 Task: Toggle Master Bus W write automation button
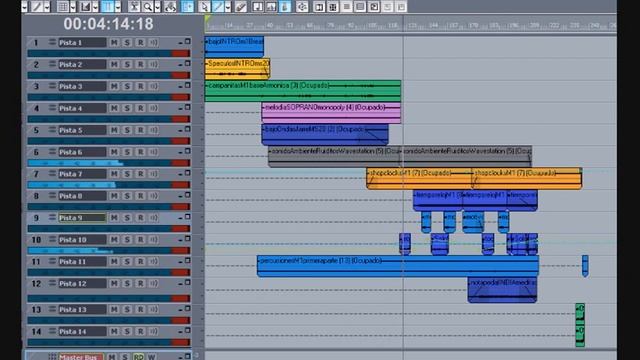[x=151, y=357]
